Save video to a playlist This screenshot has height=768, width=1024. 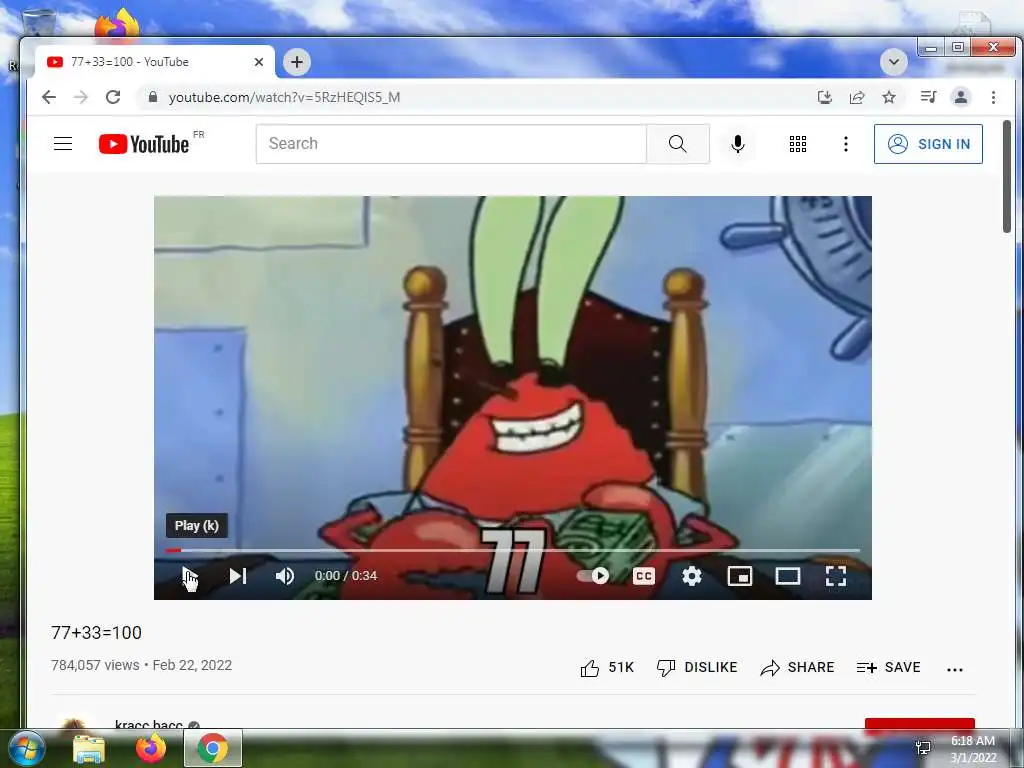tap(888, 667)
